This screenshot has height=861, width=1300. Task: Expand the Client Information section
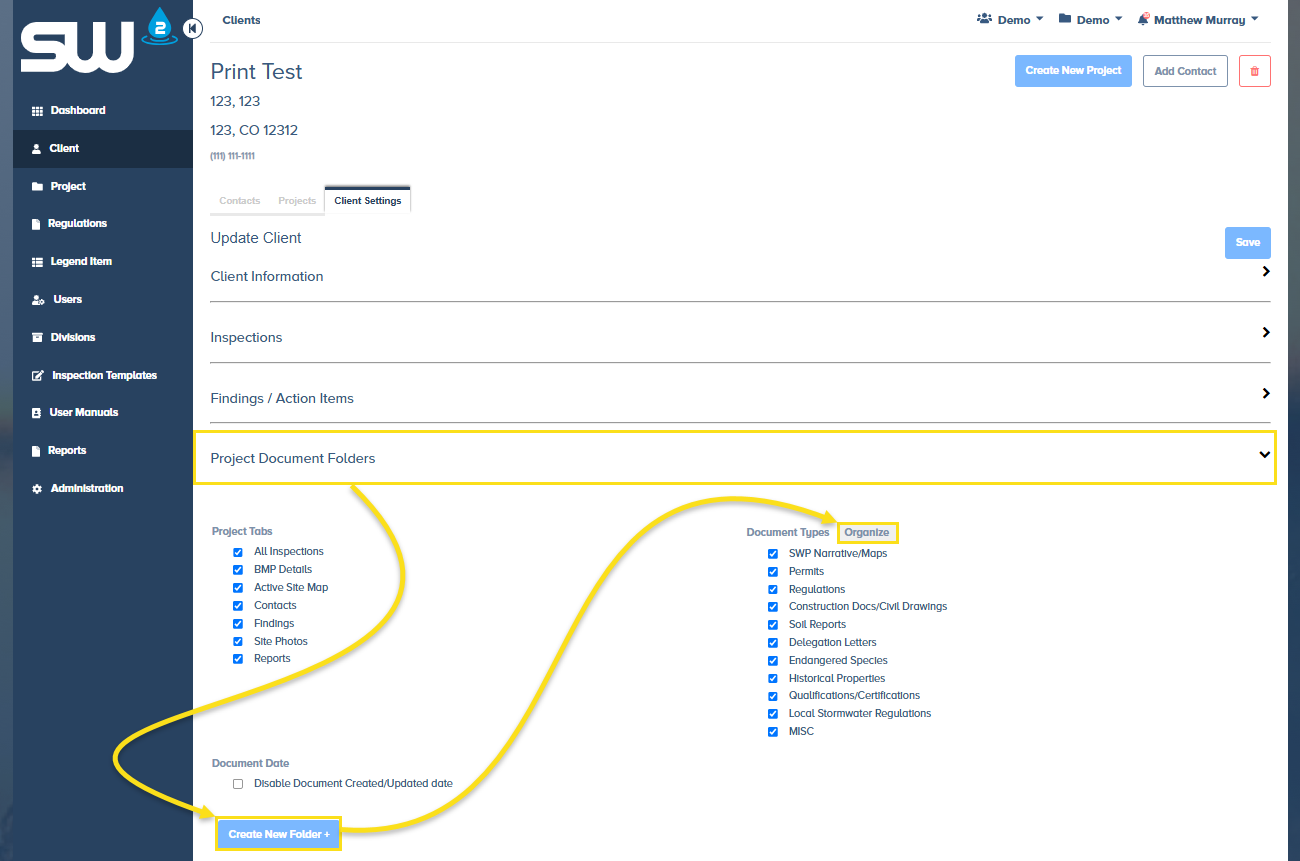(1265, 271)
